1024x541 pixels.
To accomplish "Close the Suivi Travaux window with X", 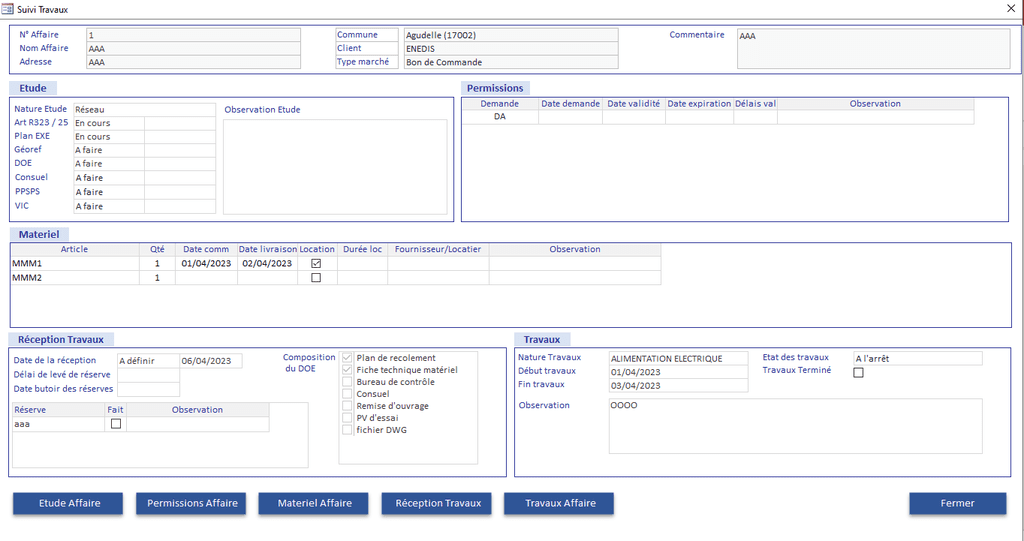I will (x=1009, y=8).
